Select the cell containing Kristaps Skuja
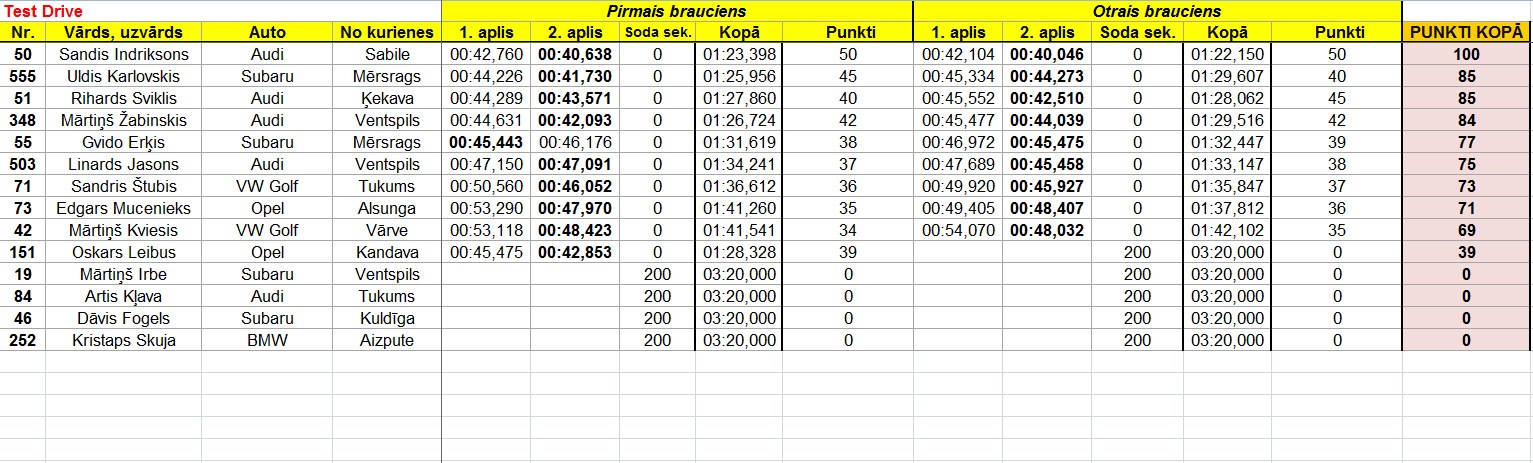The width and height of the screenshot is (1533, 463). [124, 340]
